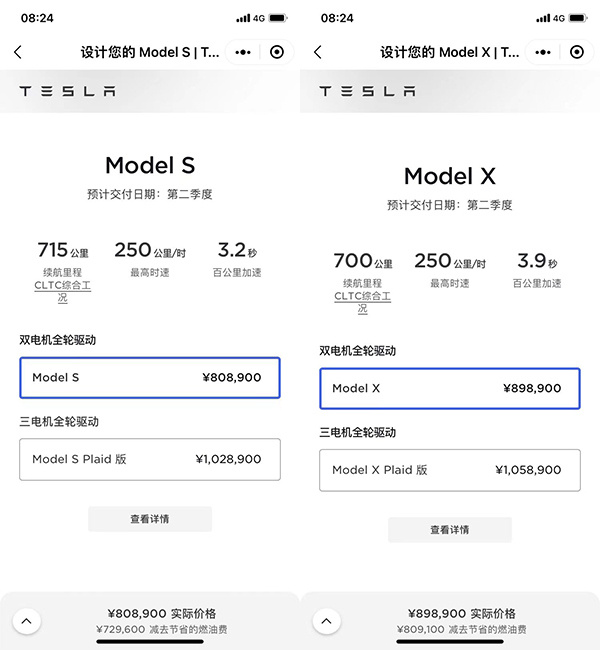600x650 pixels.
Task: Go back from the Model X page
Action: [318, 52]
